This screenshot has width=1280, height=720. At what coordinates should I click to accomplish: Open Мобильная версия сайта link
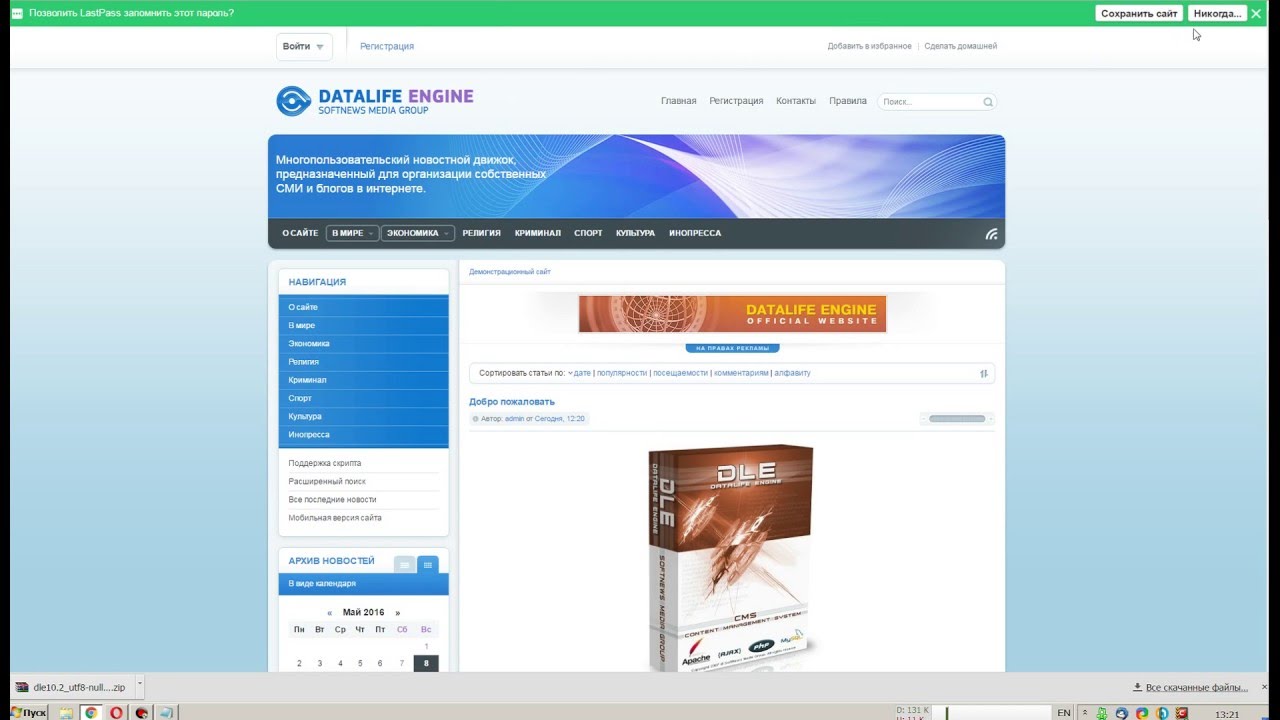tap(335, 517)
